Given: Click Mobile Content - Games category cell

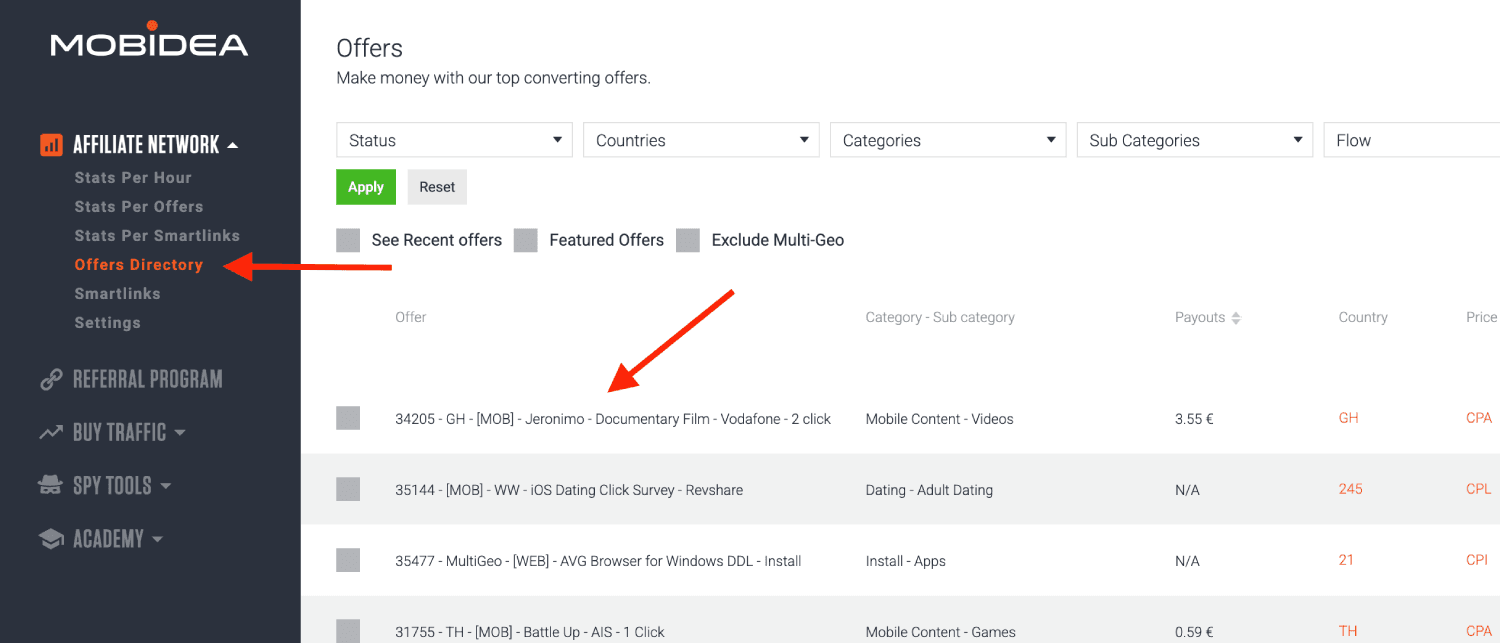Looking at the screenshot, I should [941, 632].
